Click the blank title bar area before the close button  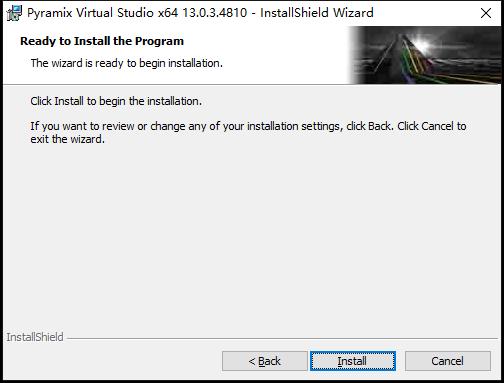425,13
